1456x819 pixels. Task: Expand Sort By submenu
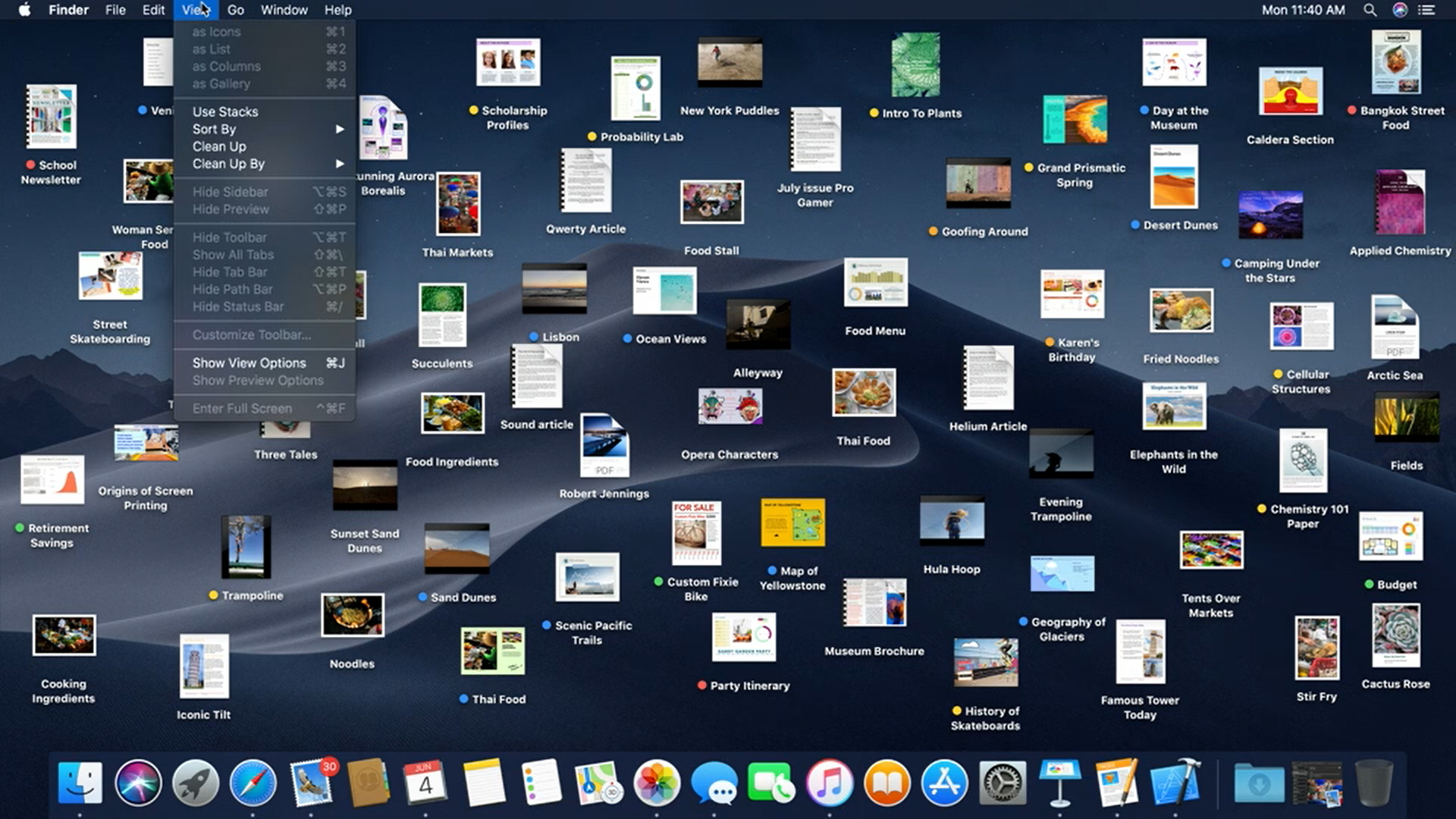265,129
